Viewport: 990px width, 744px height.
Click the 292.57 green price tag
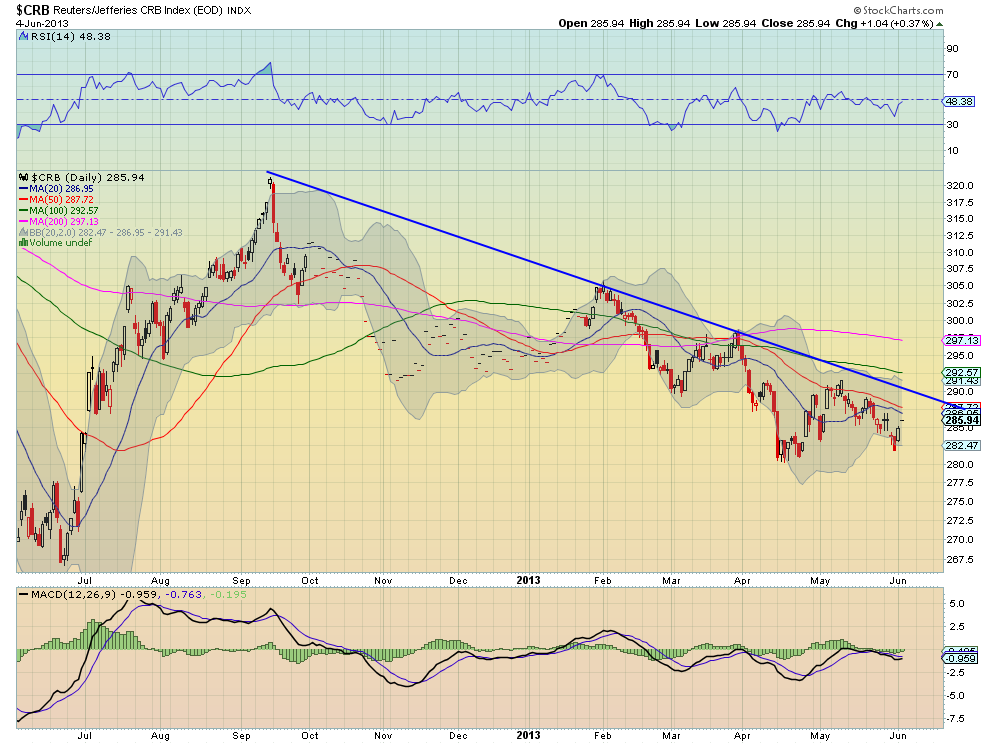(961, 372)
